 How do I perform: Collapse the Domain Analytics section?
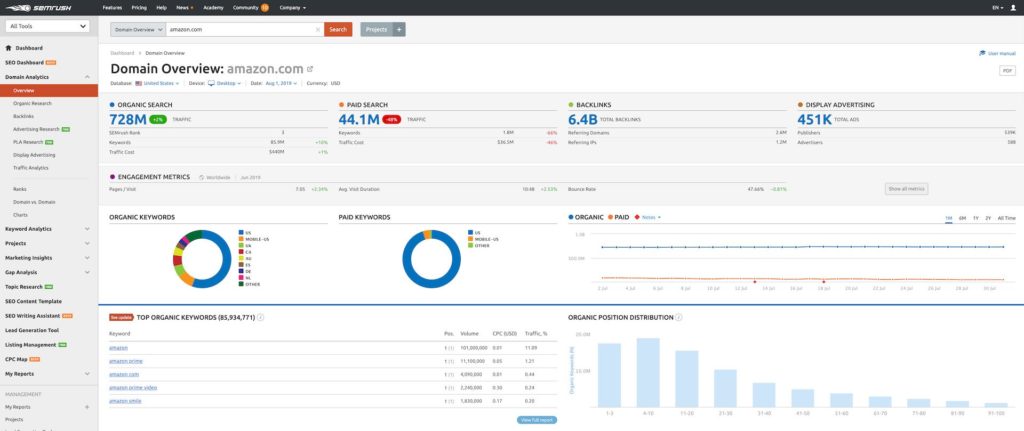tap(88, 77)
